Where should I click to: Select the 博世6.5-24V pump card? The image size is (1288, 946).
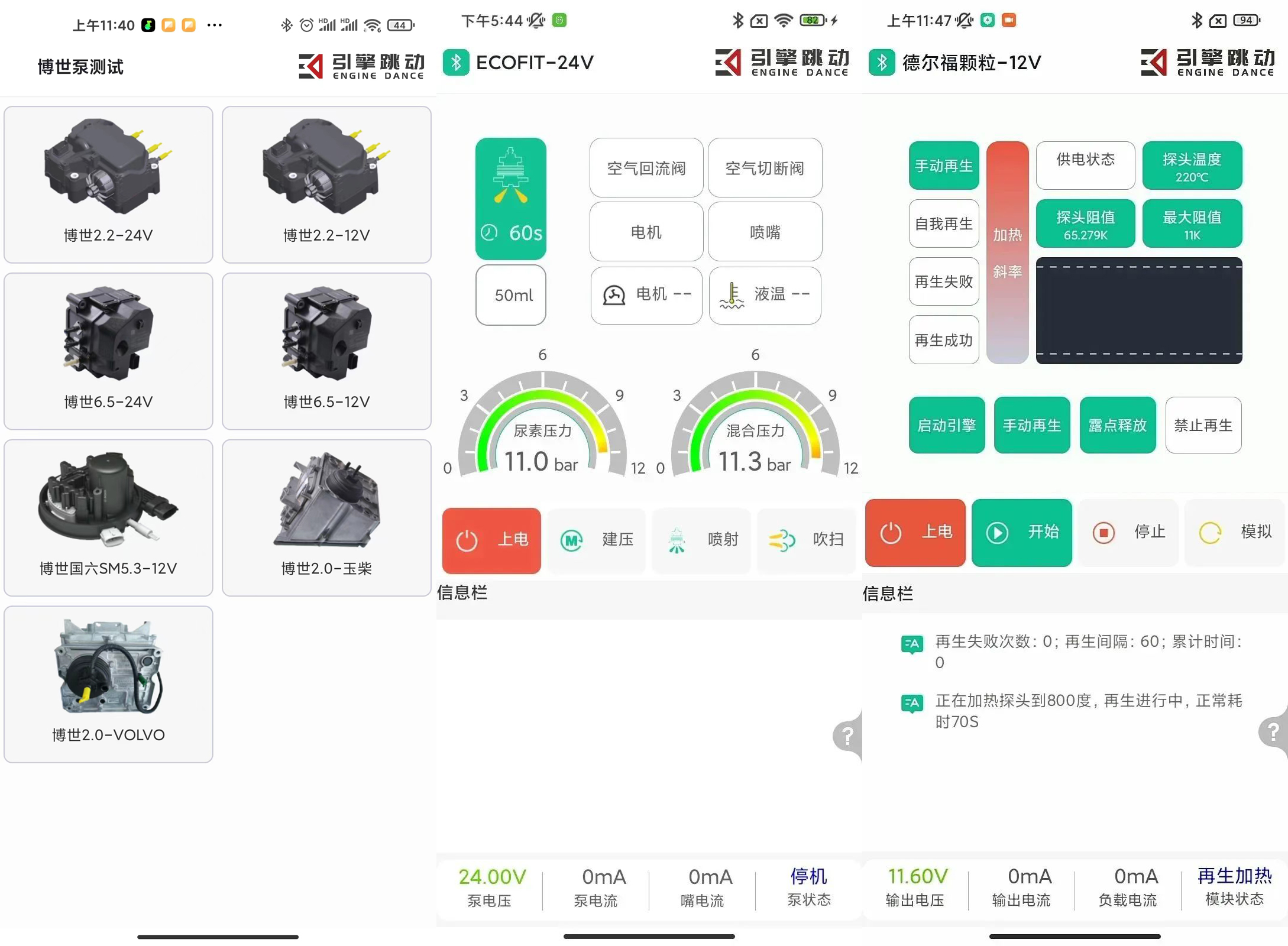(108, 351)
